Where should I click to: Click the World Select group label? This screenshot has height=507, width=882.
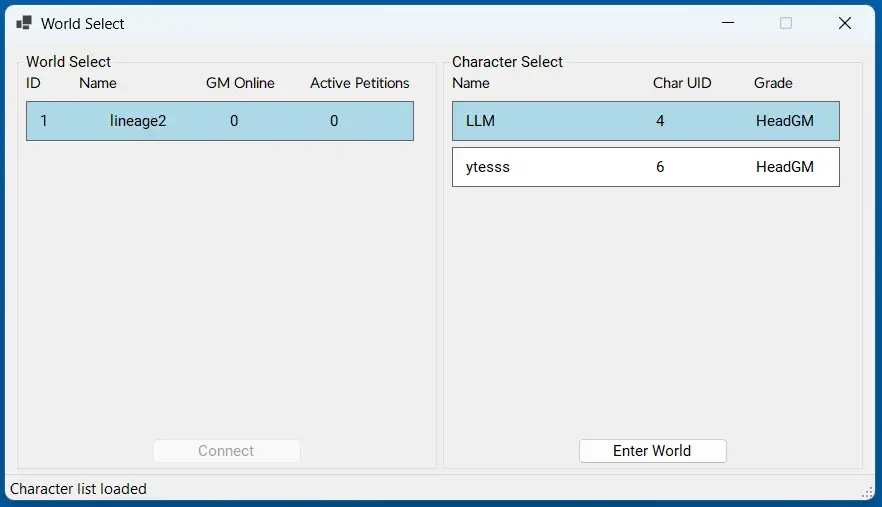pos(69,62)
